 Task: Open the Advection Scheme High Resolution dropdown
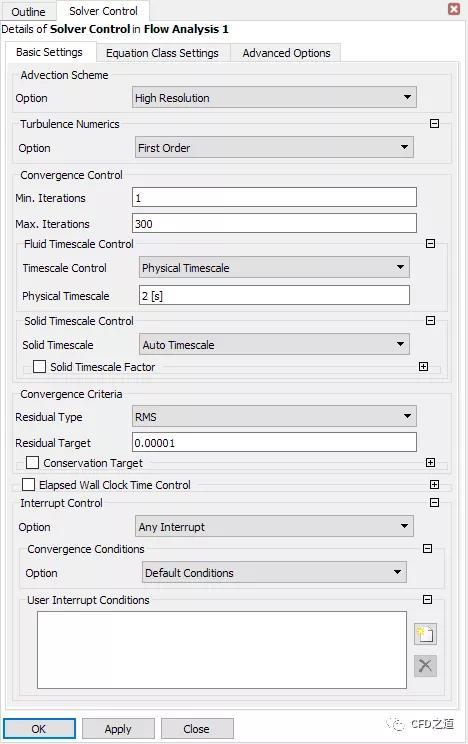274,97
